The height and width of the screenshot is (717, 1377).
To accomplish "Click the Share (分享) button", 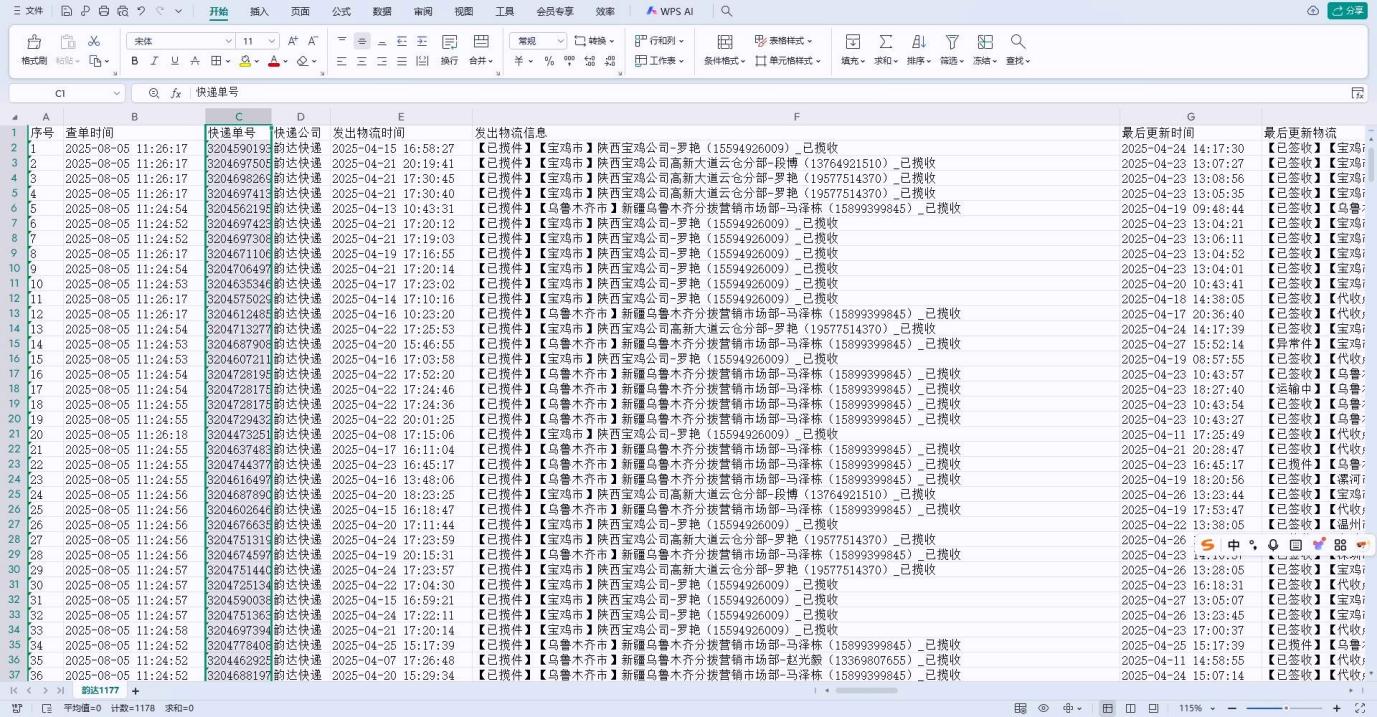I will [1346, 11].
